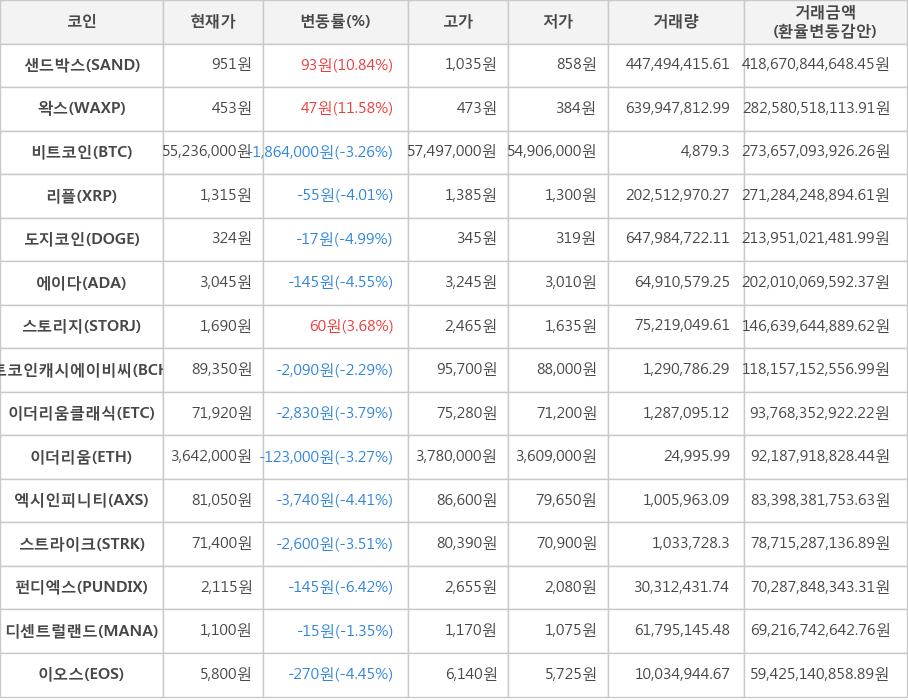Click the 고가 column header
The width and height of the screenshot is (908, 700).
tap(458, 21)
